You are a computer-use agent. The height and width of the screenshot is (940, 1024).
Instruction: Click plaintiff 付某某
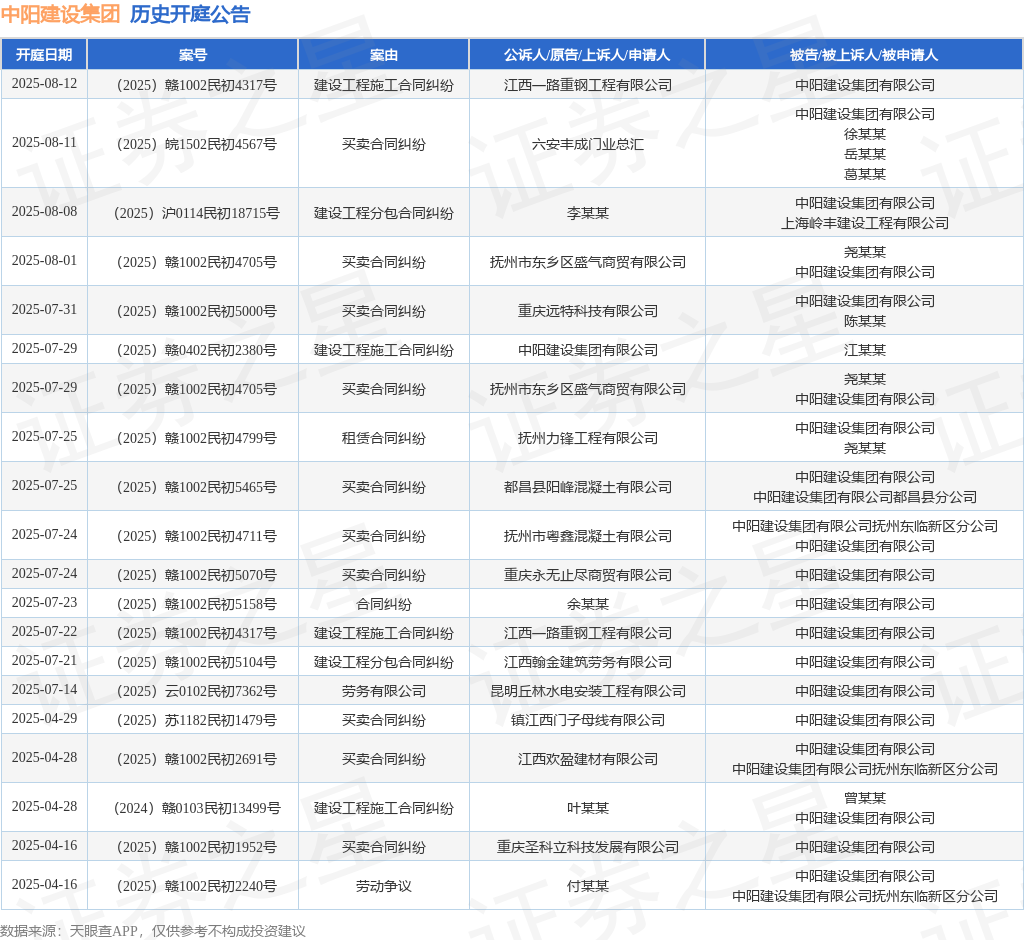587,886
